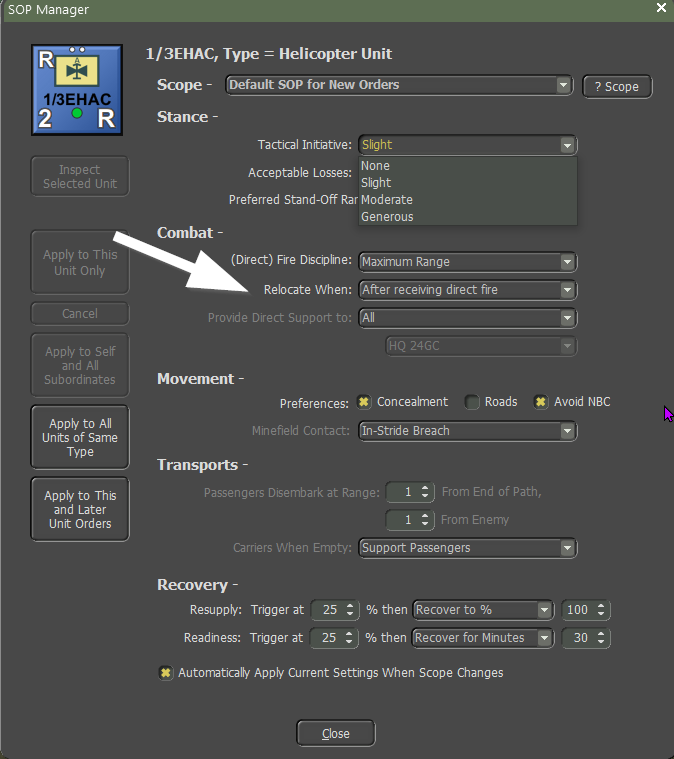Screen dimensions: 674x759
Task: Click the ? Scope help button
Action: pos(617,86)
